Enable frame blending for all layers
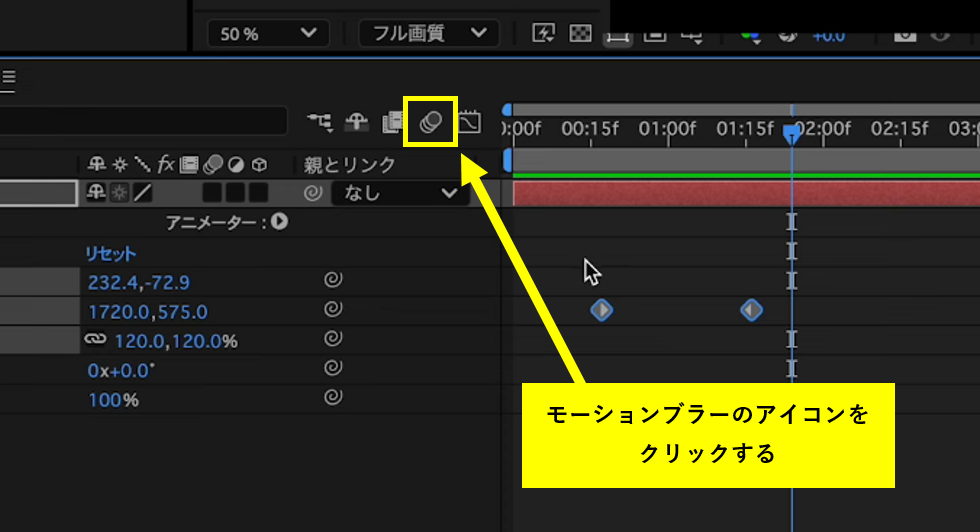The image size is (980, 532). point(392,122)
